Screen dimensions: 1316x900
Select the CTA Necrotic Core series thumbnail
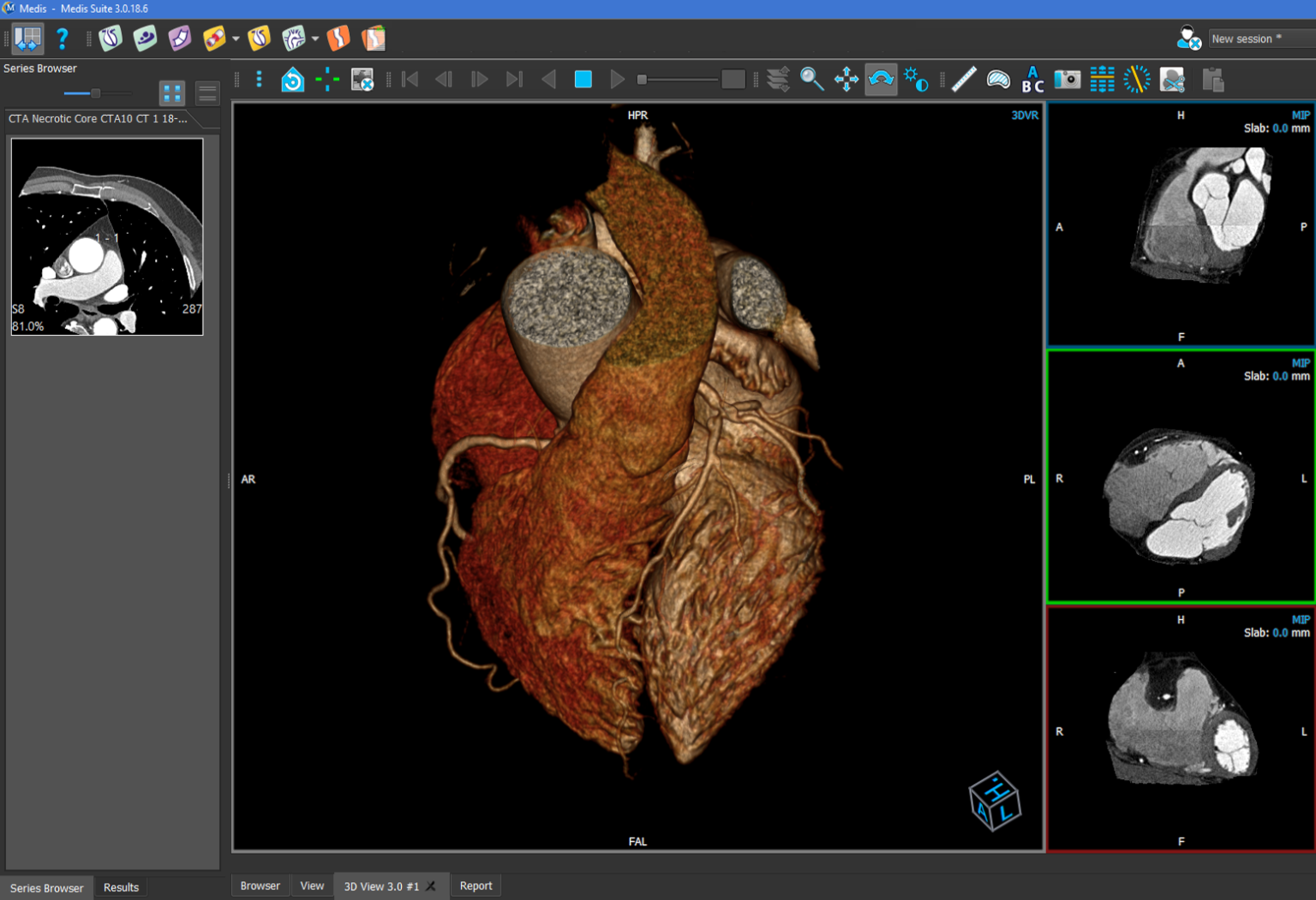coord(107,236)
